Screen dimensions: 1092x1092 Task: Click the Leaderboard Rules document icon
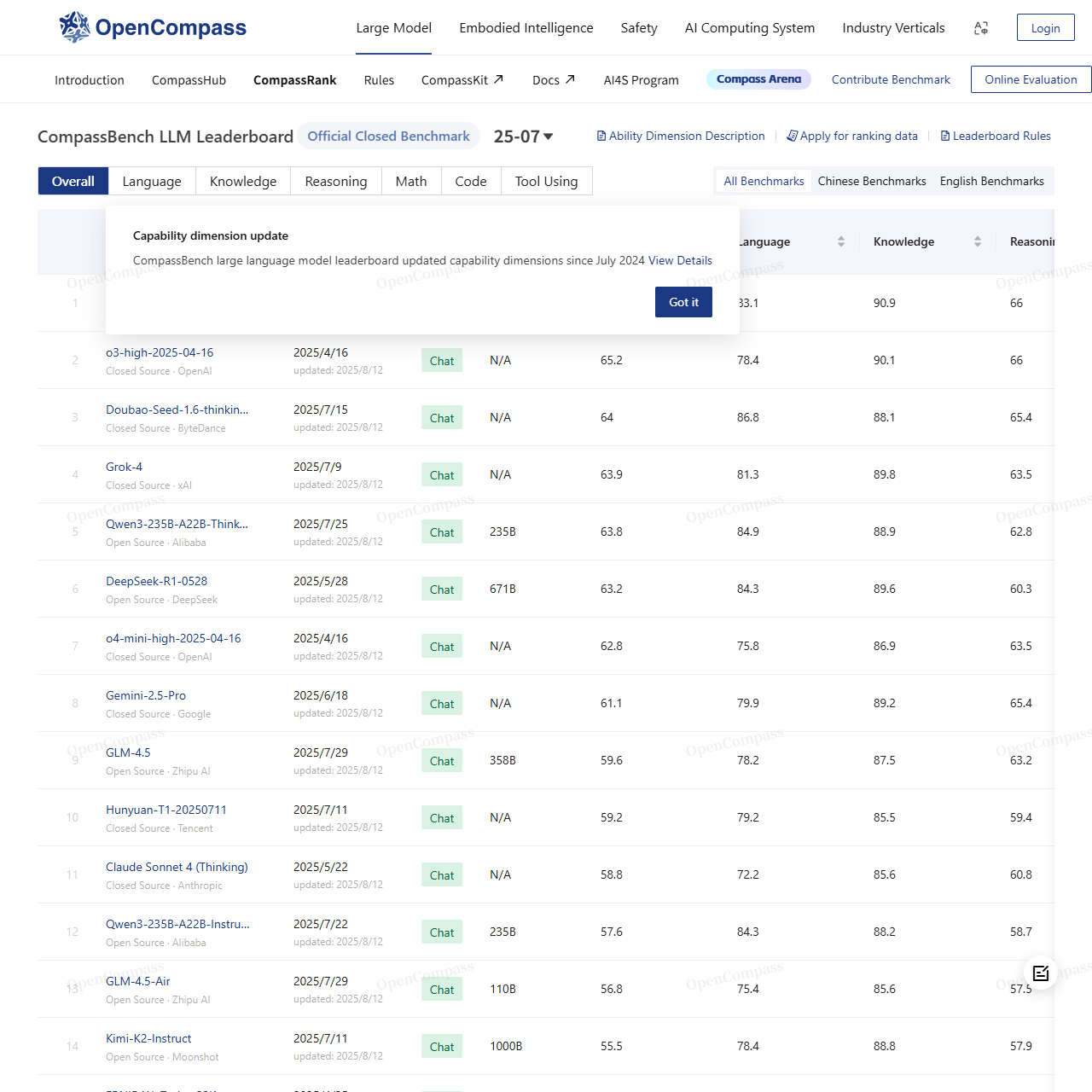[x=944, y=136]
